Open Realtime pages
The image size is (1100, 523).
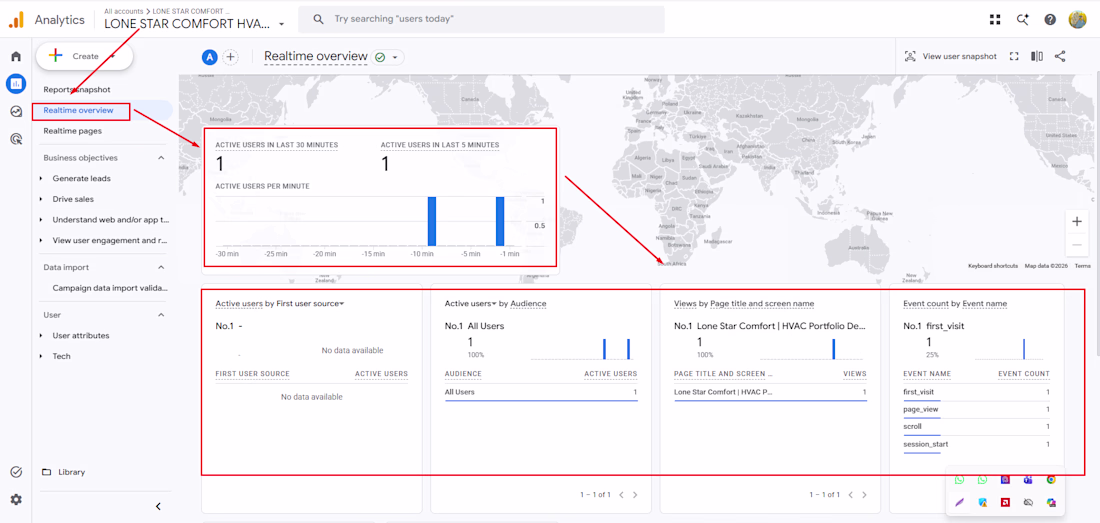click(x=72, y=130)
